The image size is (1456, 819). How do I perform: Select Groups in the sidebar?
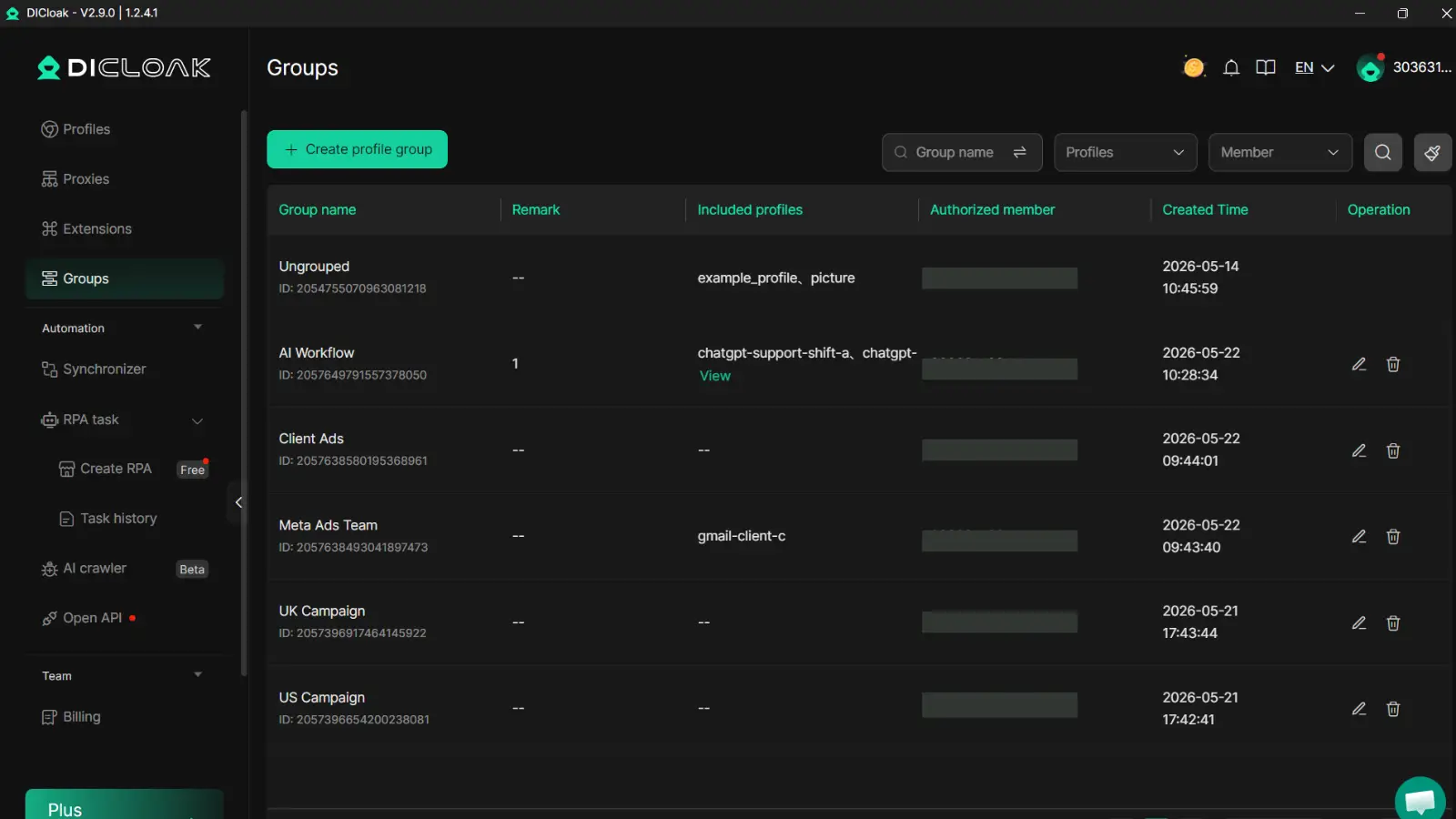click(124, 278)
